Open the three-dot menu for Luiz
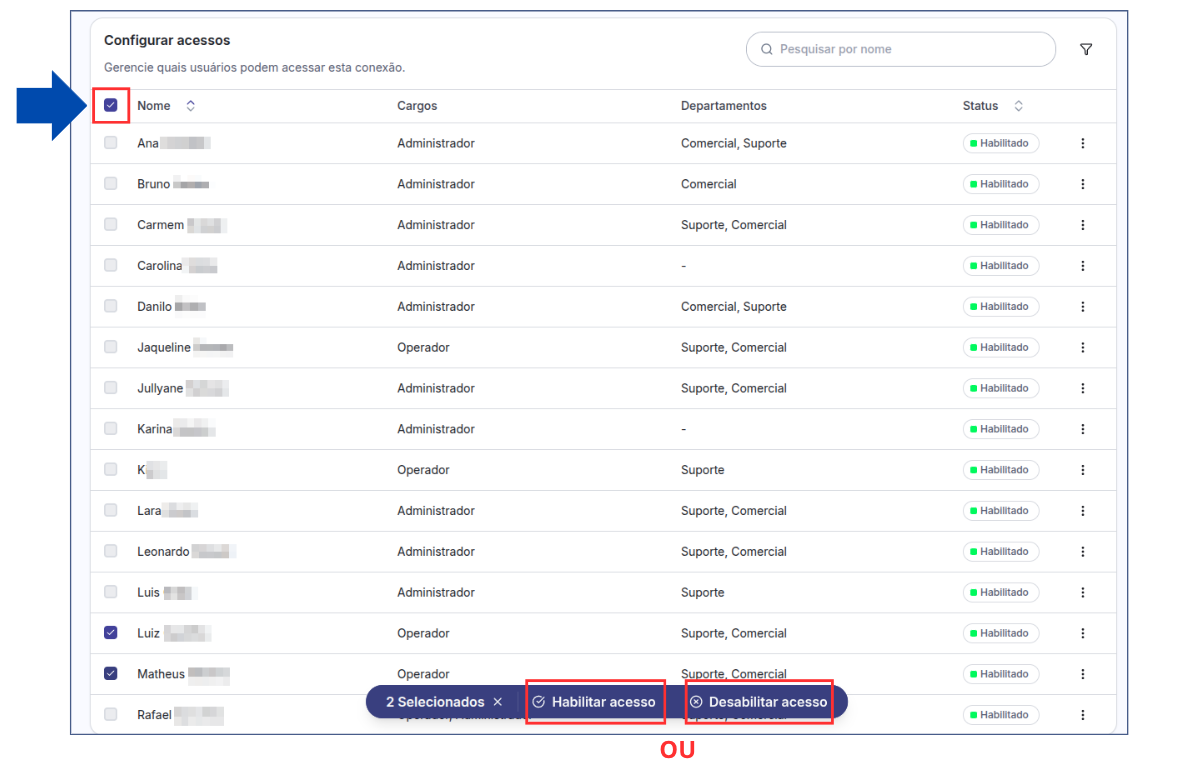Viewport: 1200px width, 765px height. click(1082, 633)
